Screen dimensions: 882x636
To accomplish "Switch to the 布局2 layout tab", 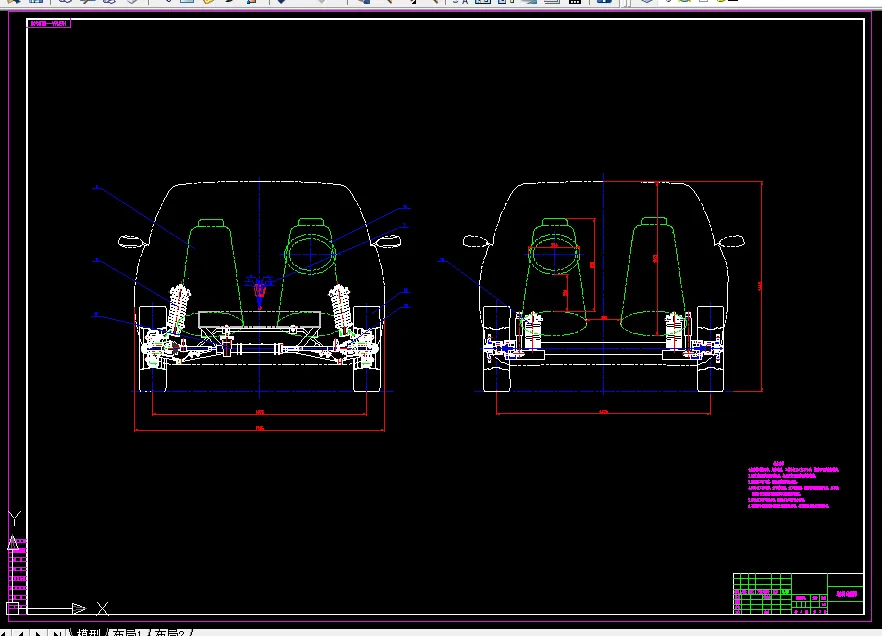I will pyautogui.click(x=169, y=633).
